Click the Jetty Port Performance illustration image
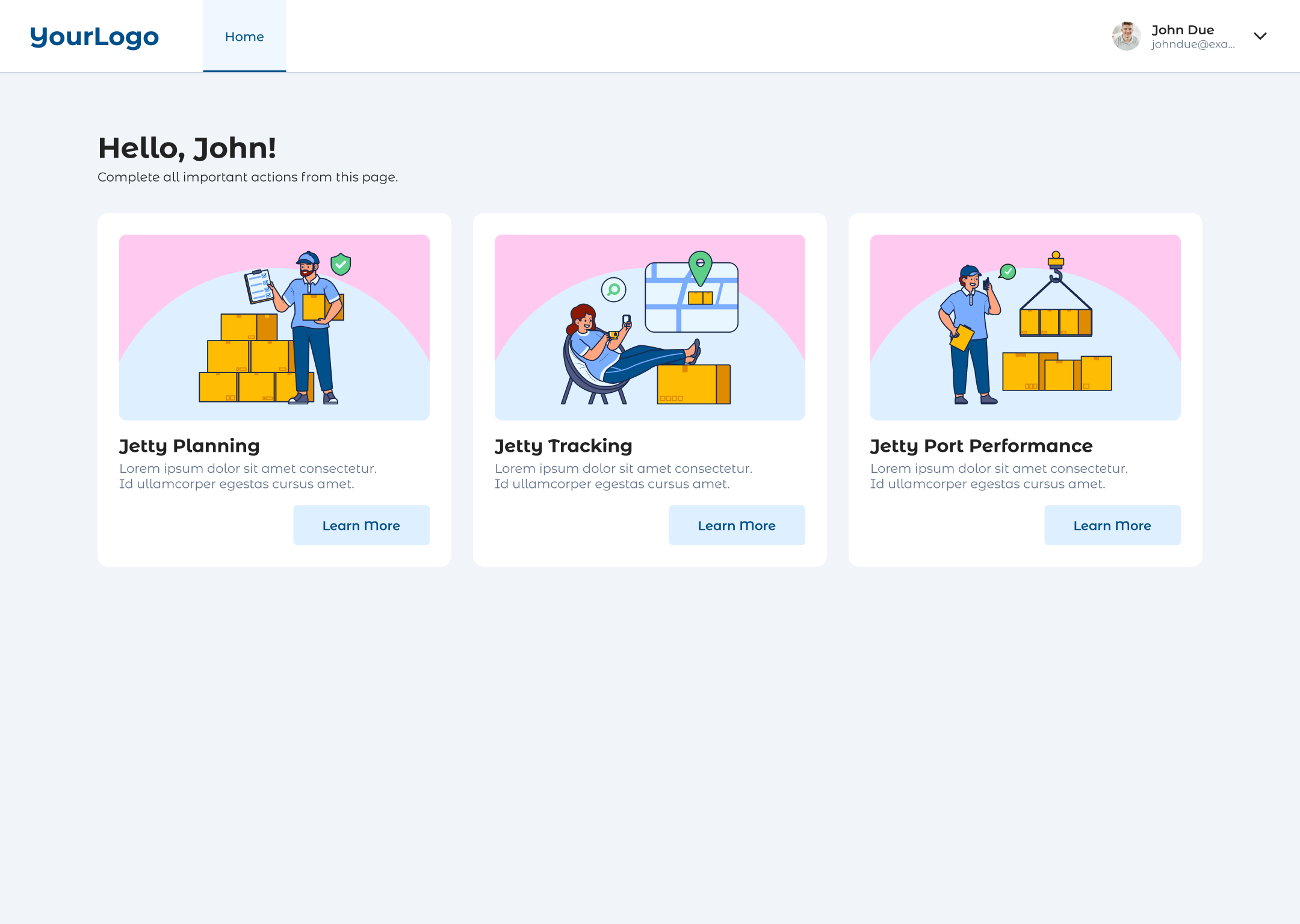Viewport: 1300px width, 924px height. (x=1026, y=327)
